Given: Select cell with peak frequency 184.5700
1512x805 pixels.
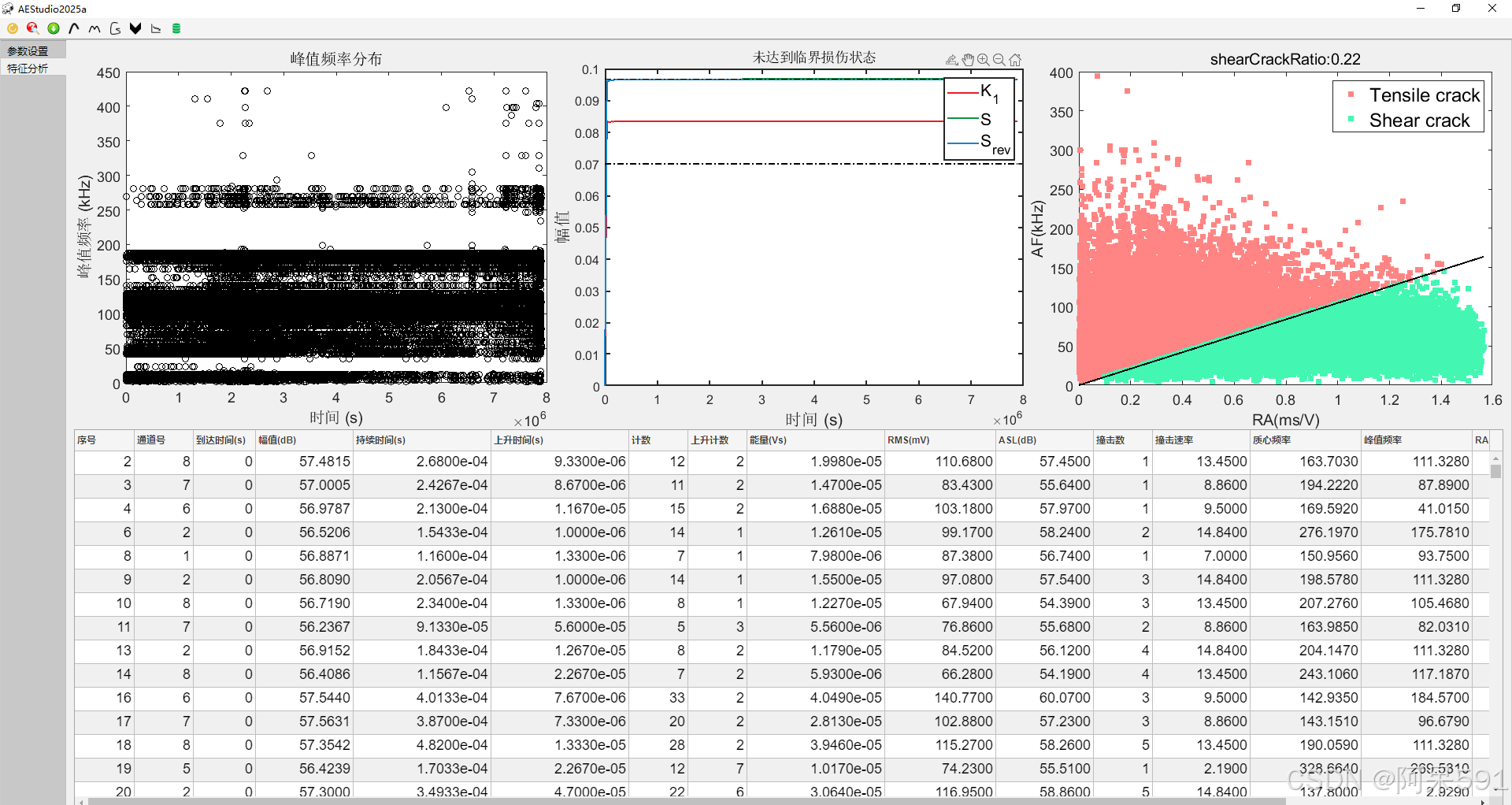Looking at the screenshot, I should (x=1417, y=698).
